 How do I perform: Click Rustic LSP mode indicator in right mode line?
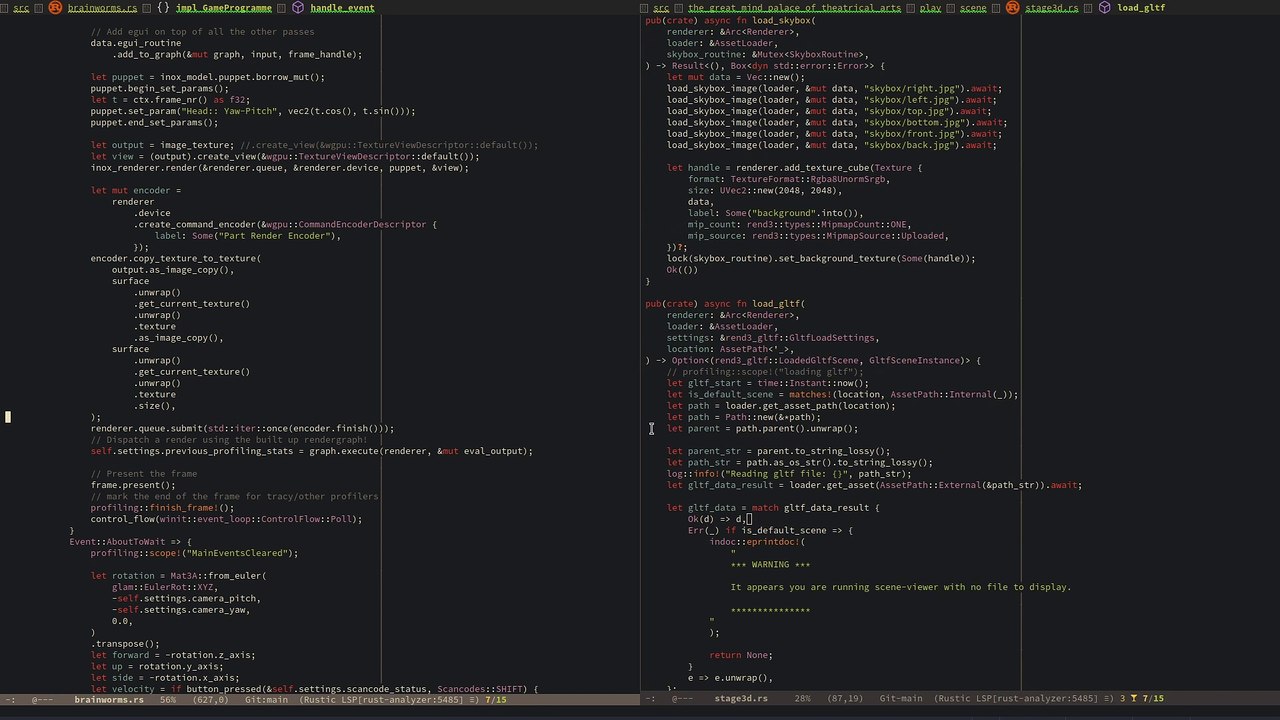tap(1022, 699)
